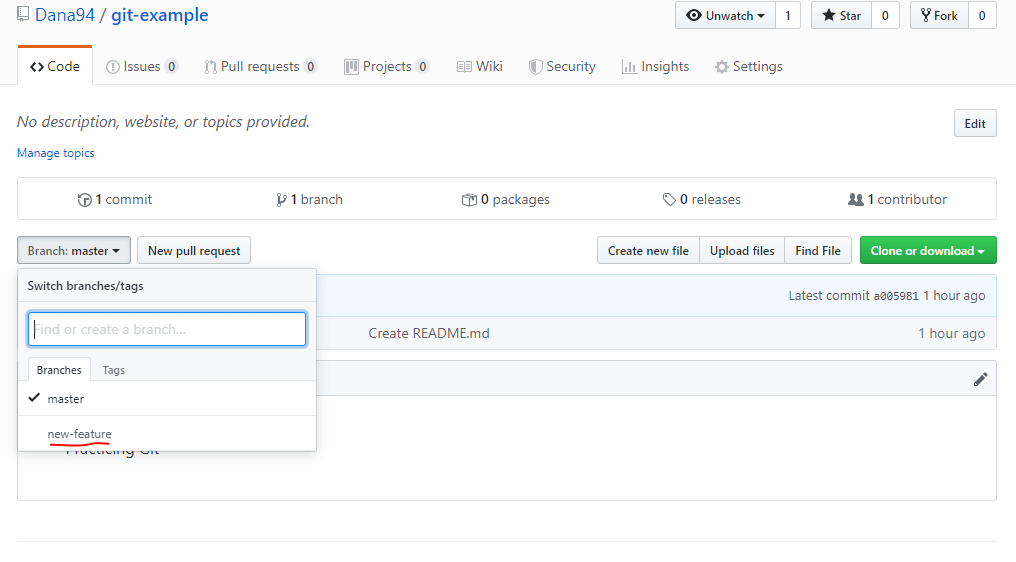This screenshot has width=1016, height=562.
Task: Open the repository Settings tab
Action: pos(748,66)
